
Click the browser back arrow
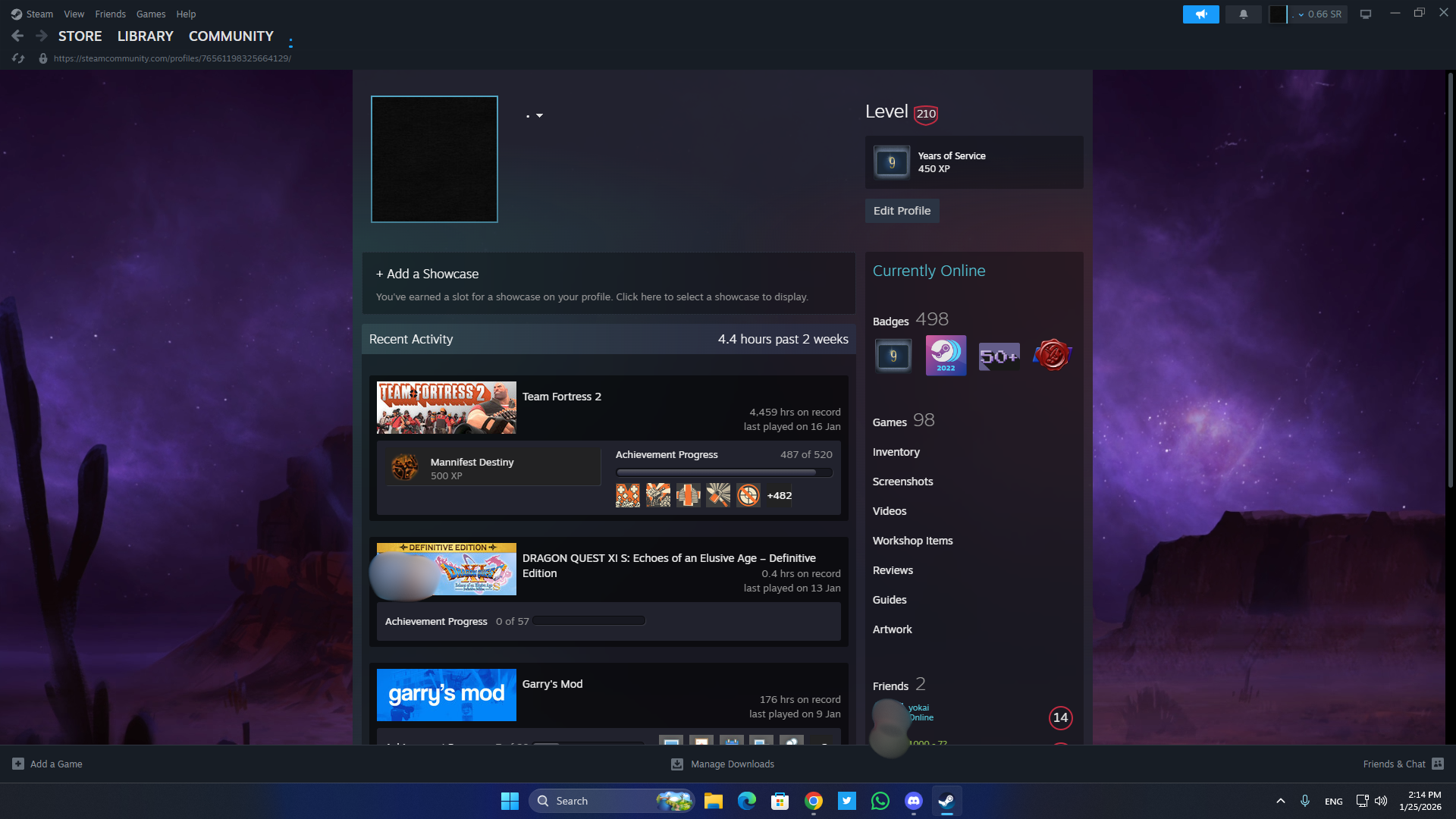17,36
